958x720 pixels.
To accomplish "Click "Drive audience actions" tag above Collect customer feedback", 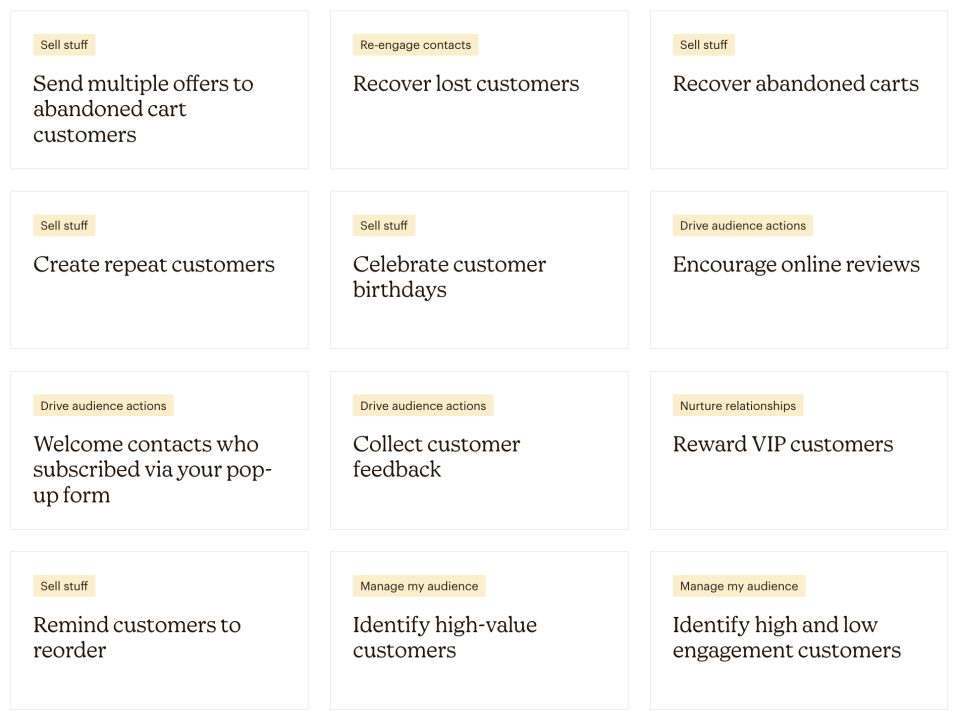I will 423,406.
